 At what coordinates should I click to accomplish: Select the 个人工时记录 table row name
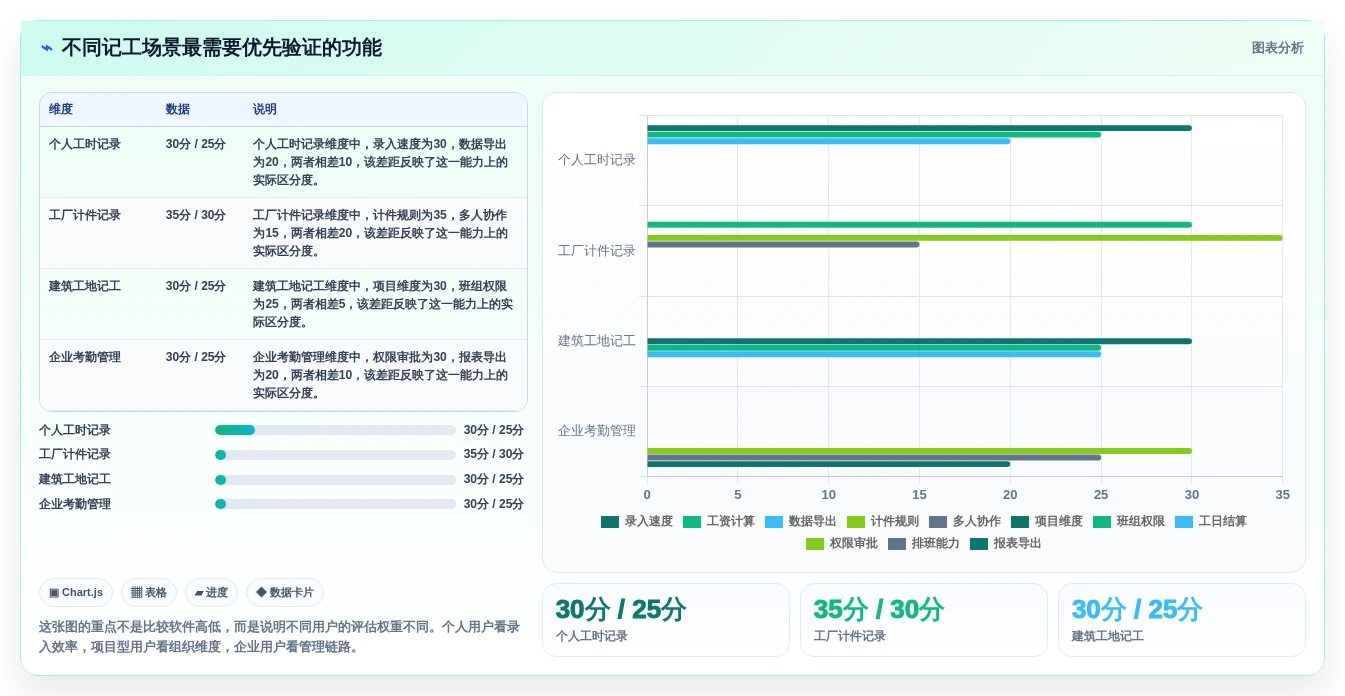(x=85, y=144)
